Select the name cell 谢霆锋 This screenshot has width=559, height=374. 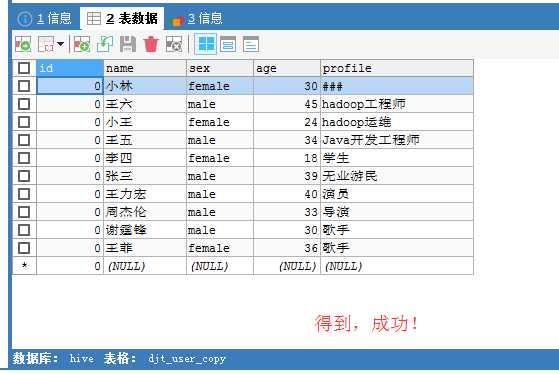point(145,230)
